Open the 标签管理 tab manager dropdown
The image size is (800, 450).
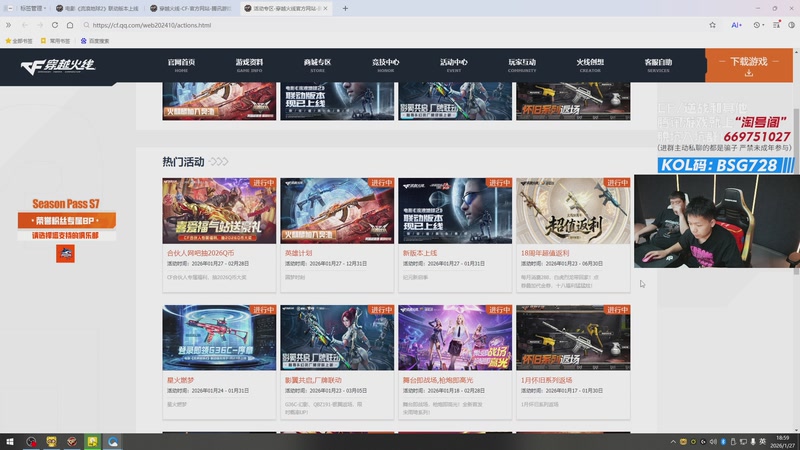pyautogui.click(x=33, y=8)
